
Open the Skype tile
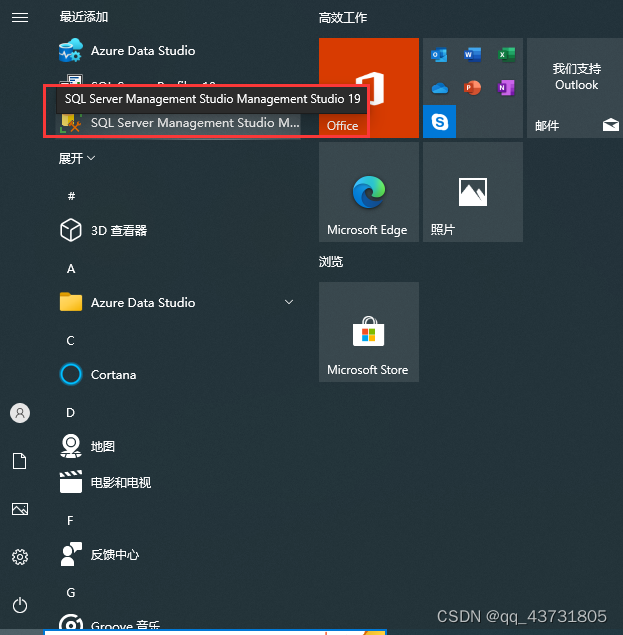440,121
